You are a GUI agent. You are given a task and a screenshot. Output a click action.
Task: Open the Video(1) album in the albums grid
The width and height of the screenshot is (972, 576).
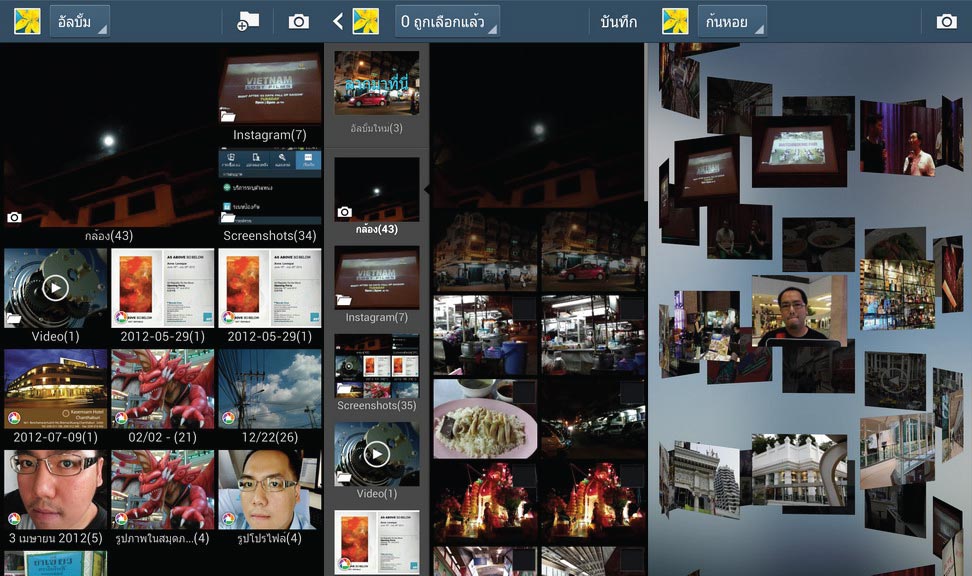[x=56, y=296]
